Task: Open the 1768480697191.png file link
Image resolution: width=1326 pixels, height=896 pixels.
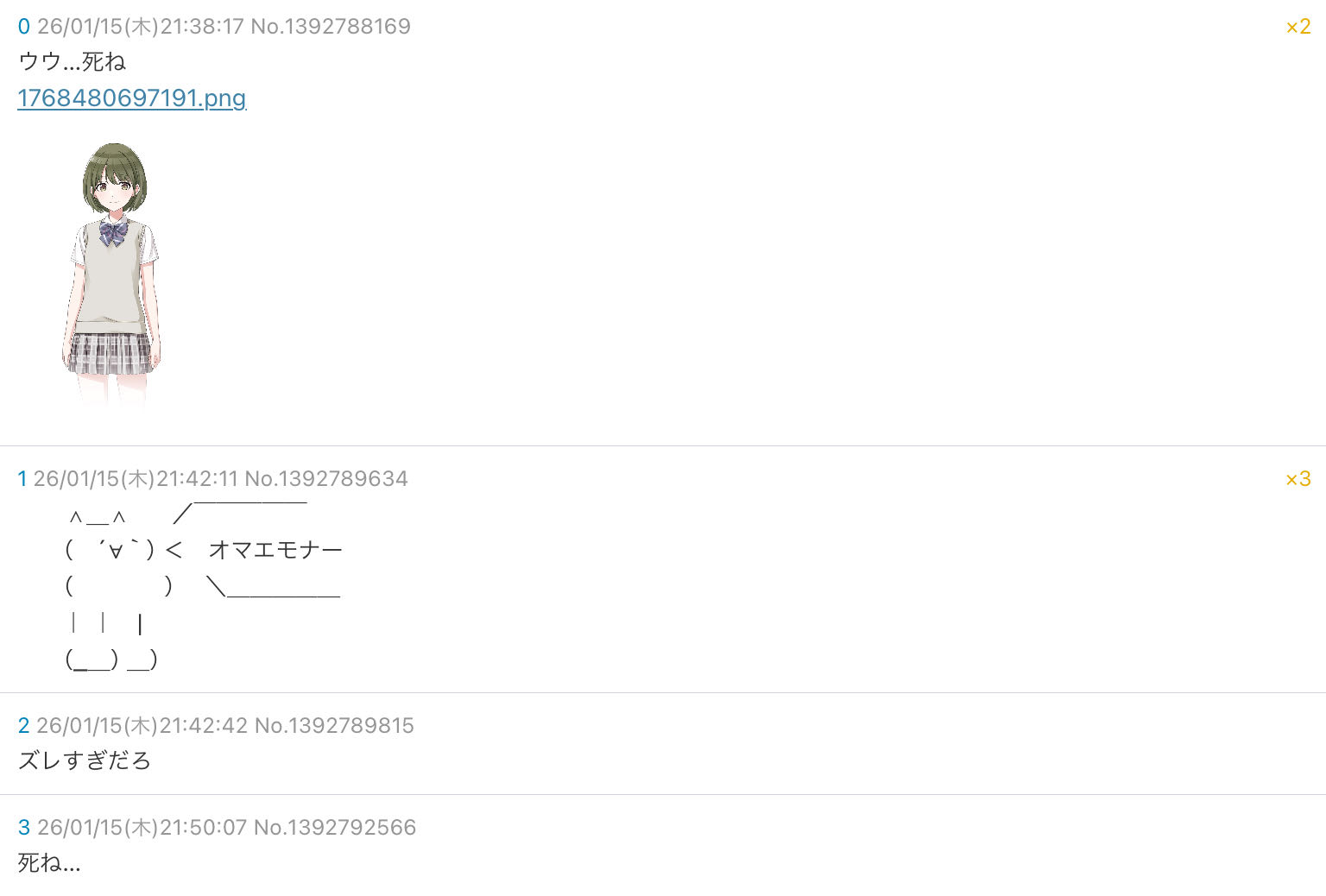Action: 131,98
